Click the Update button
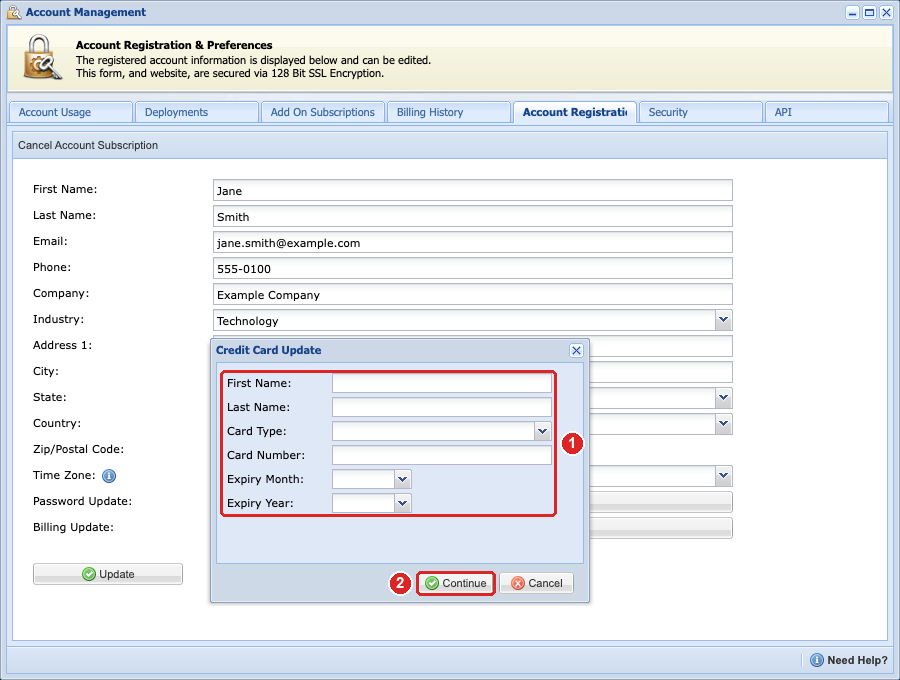 108,574
